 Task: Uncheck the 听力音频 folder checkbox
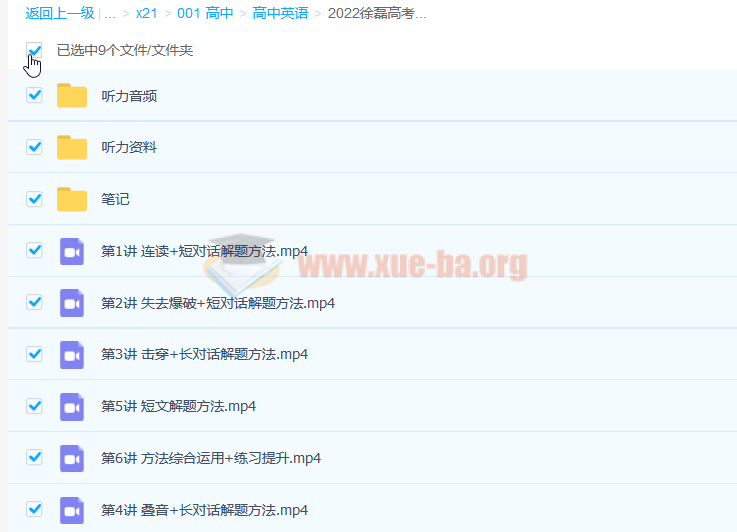tap(35, 95)
